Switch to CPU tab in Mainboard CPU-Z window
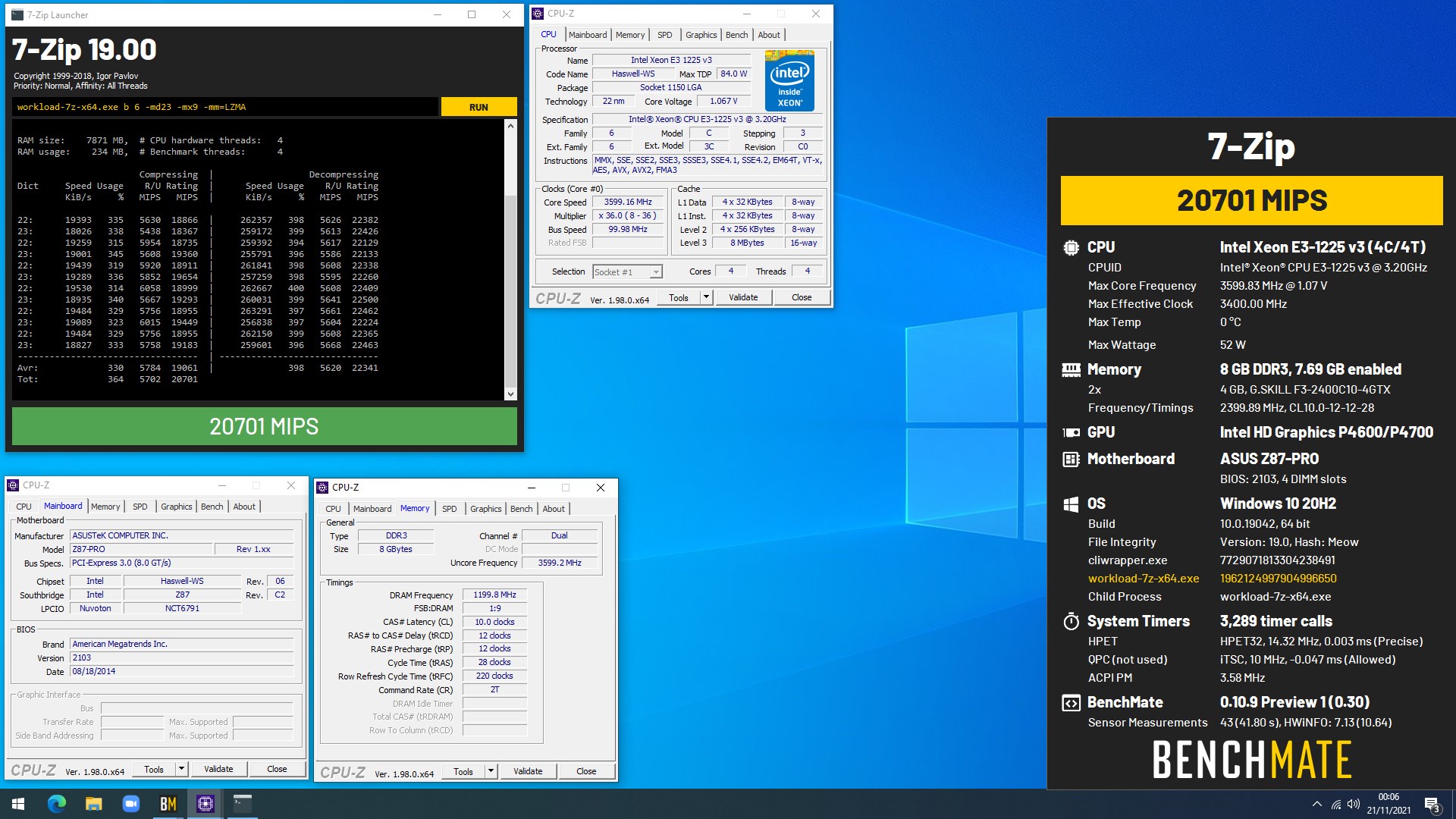The height and width of the screenshot is (819, 1456). point(24,507)
